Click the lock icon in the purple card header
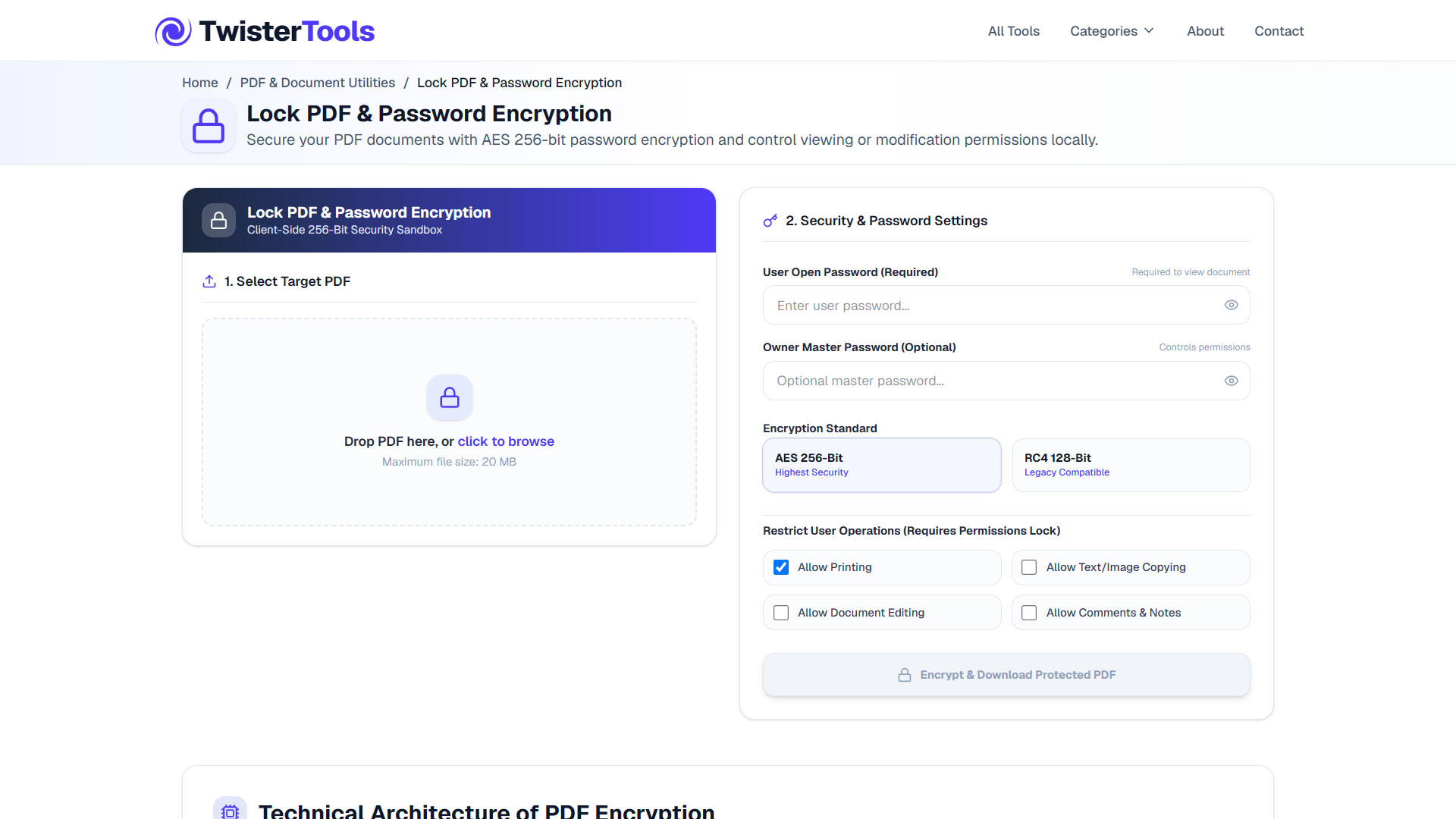1456x819 pixels. coord(218,221)
